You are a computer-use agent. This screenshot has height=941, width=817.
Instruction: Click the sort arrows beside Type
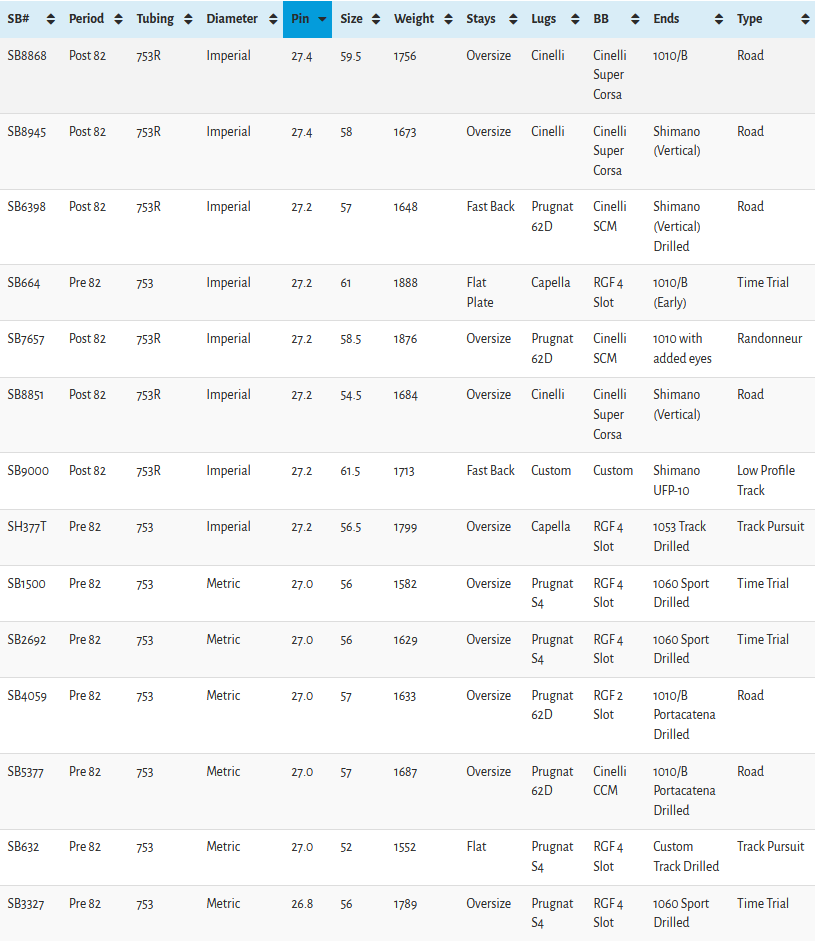pyautogui.click(x=806, y=19)
